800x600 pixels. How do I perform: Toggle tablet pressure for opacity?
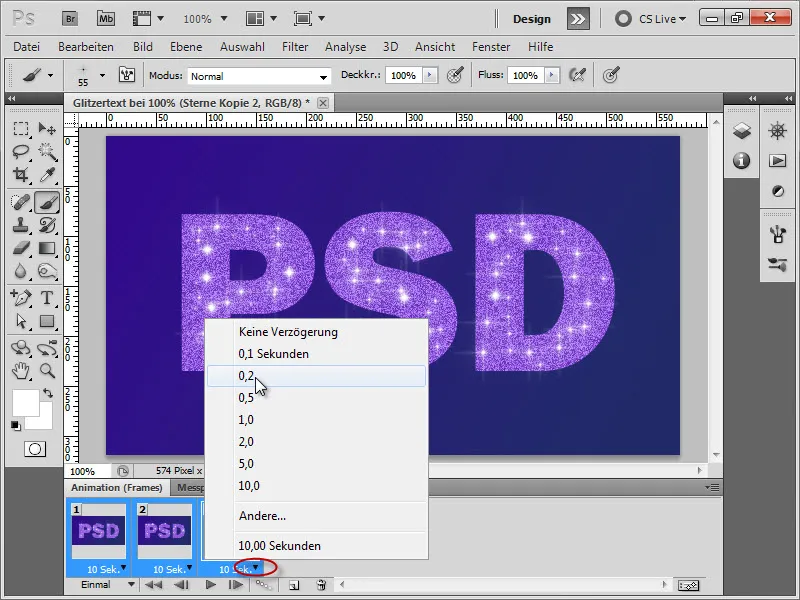(455, 76)
